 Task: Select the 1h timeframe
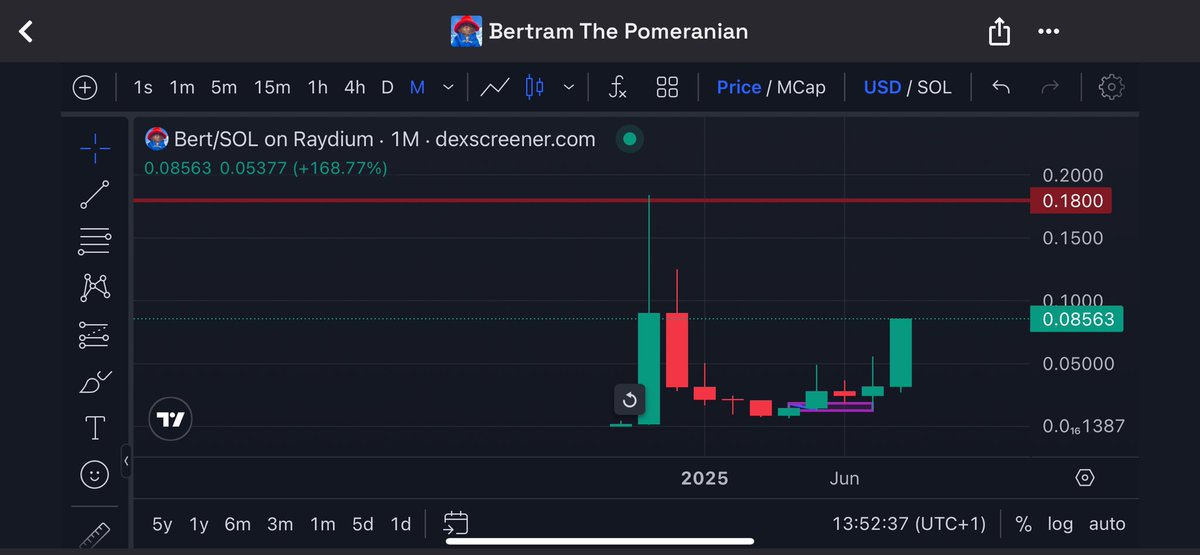pos(318,87)
